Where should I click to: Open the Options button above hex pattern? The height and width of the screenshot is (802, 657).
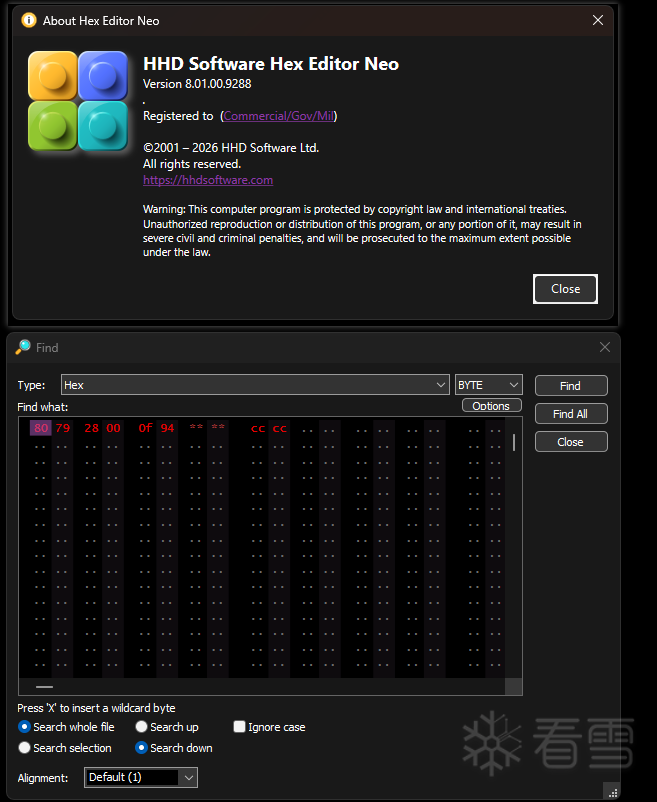[x=492, y=406]
